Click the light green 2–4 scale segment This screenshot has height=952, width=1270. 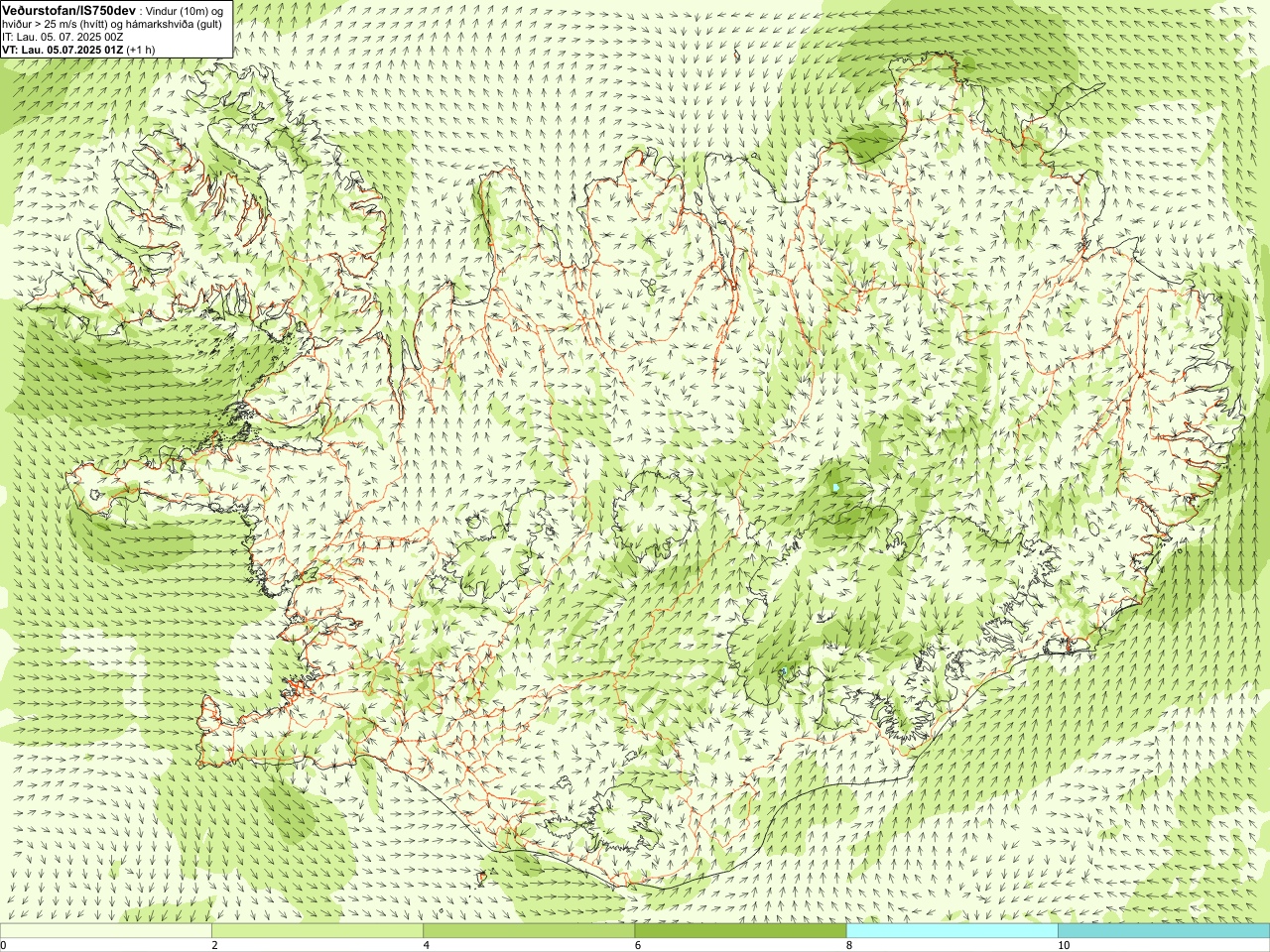point(317,931)
